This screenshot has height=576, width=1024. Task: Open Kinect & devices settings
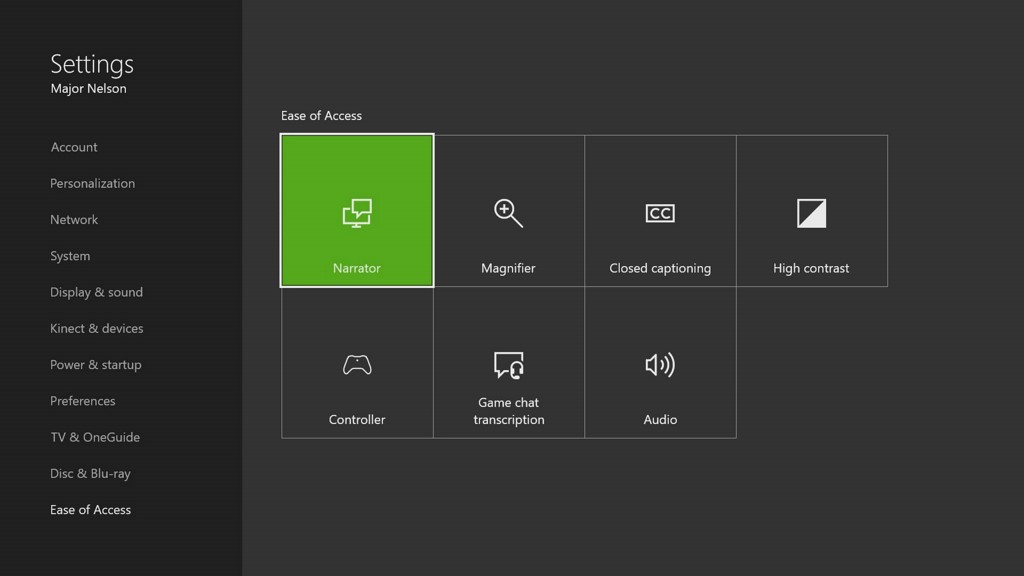97,328
